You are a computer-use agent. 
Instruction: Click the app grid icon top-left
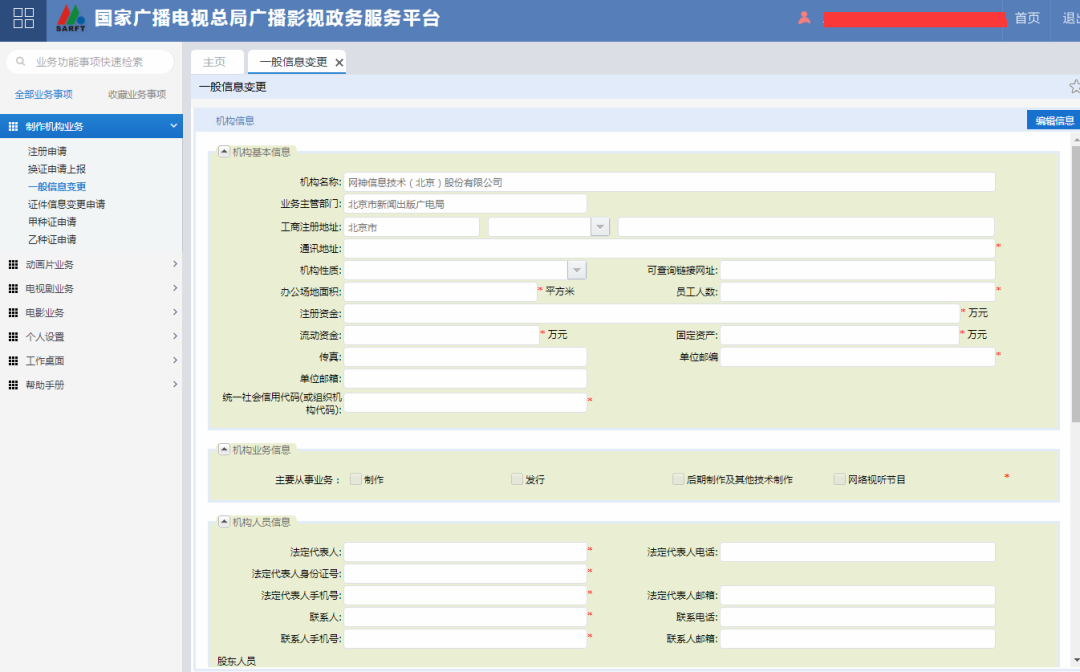tap(22, 18)
